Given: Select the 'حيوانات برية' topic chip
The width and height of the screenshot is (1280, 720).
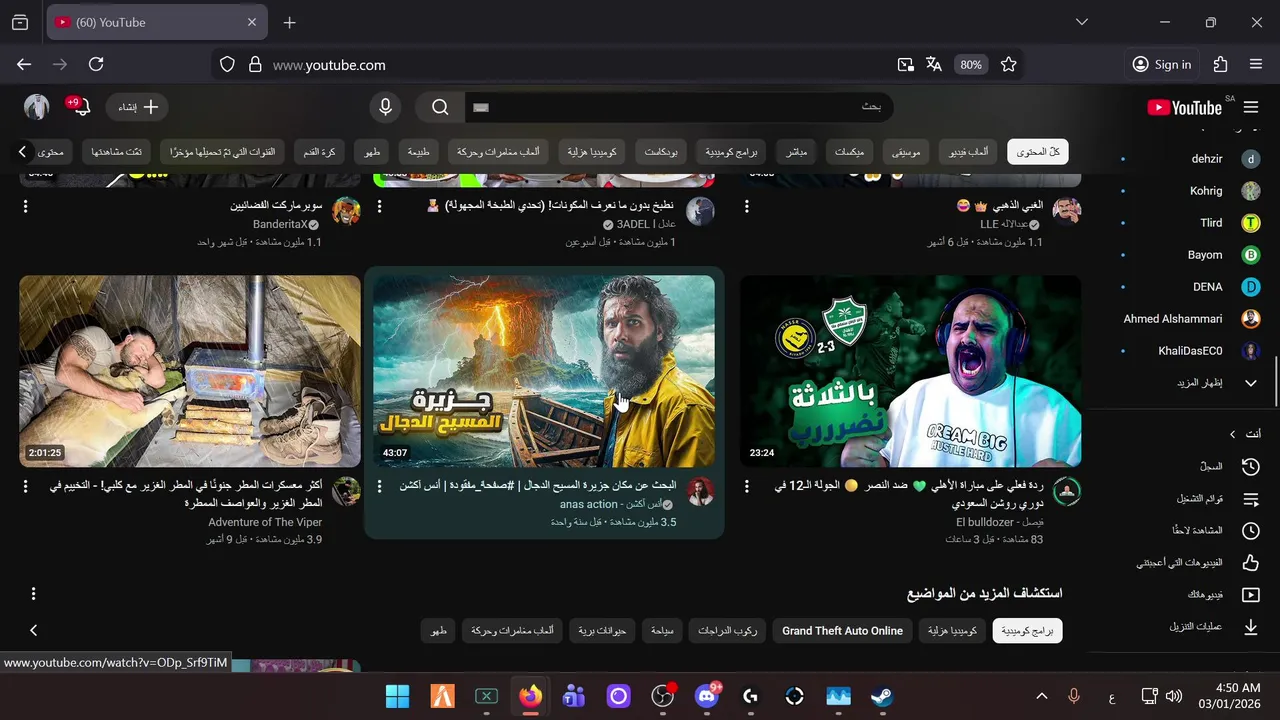Looking at the screenshot, I should coord(602,631).
